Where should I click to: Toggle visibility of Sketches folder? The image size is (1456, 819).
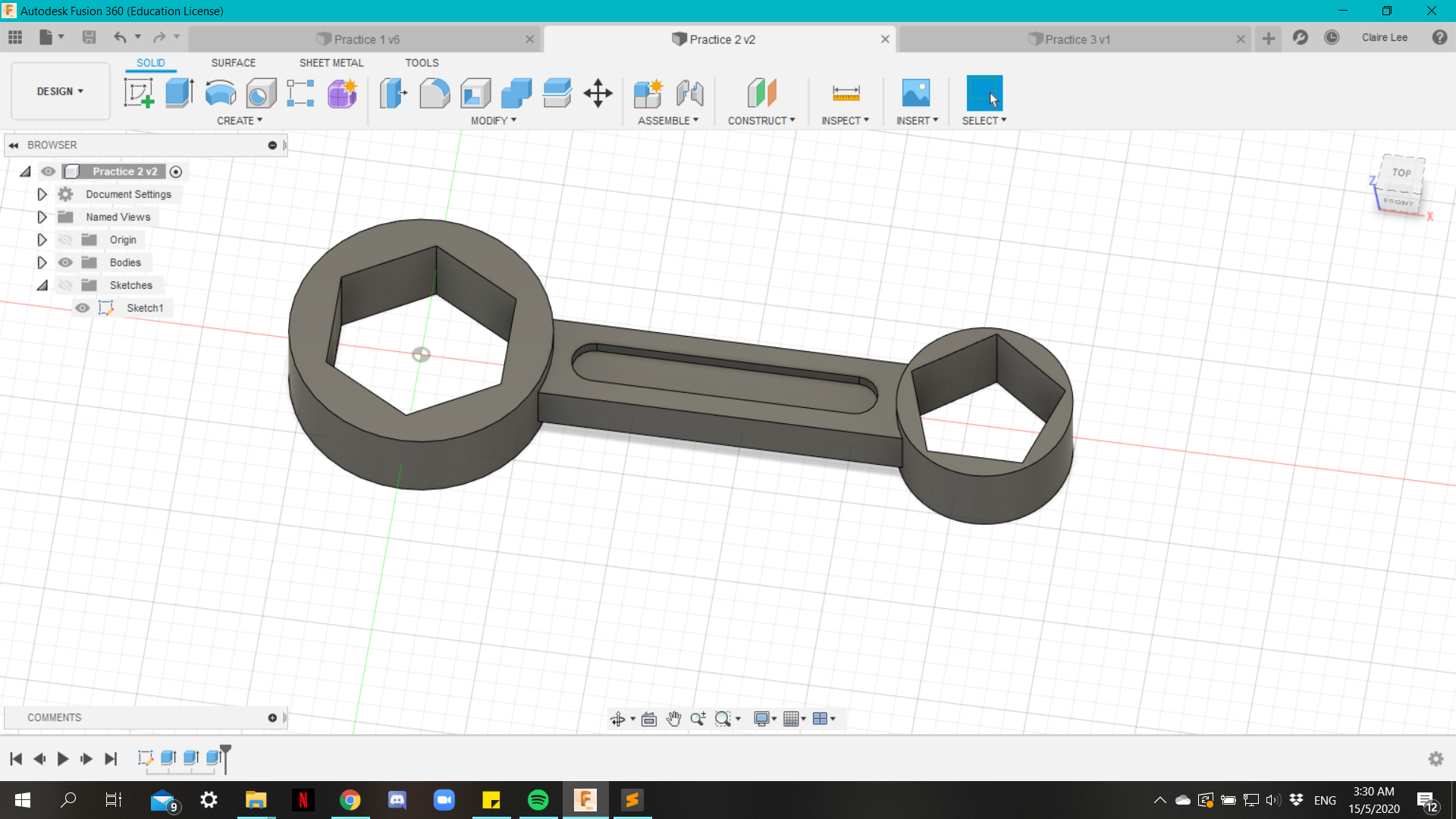click(66, 285)
